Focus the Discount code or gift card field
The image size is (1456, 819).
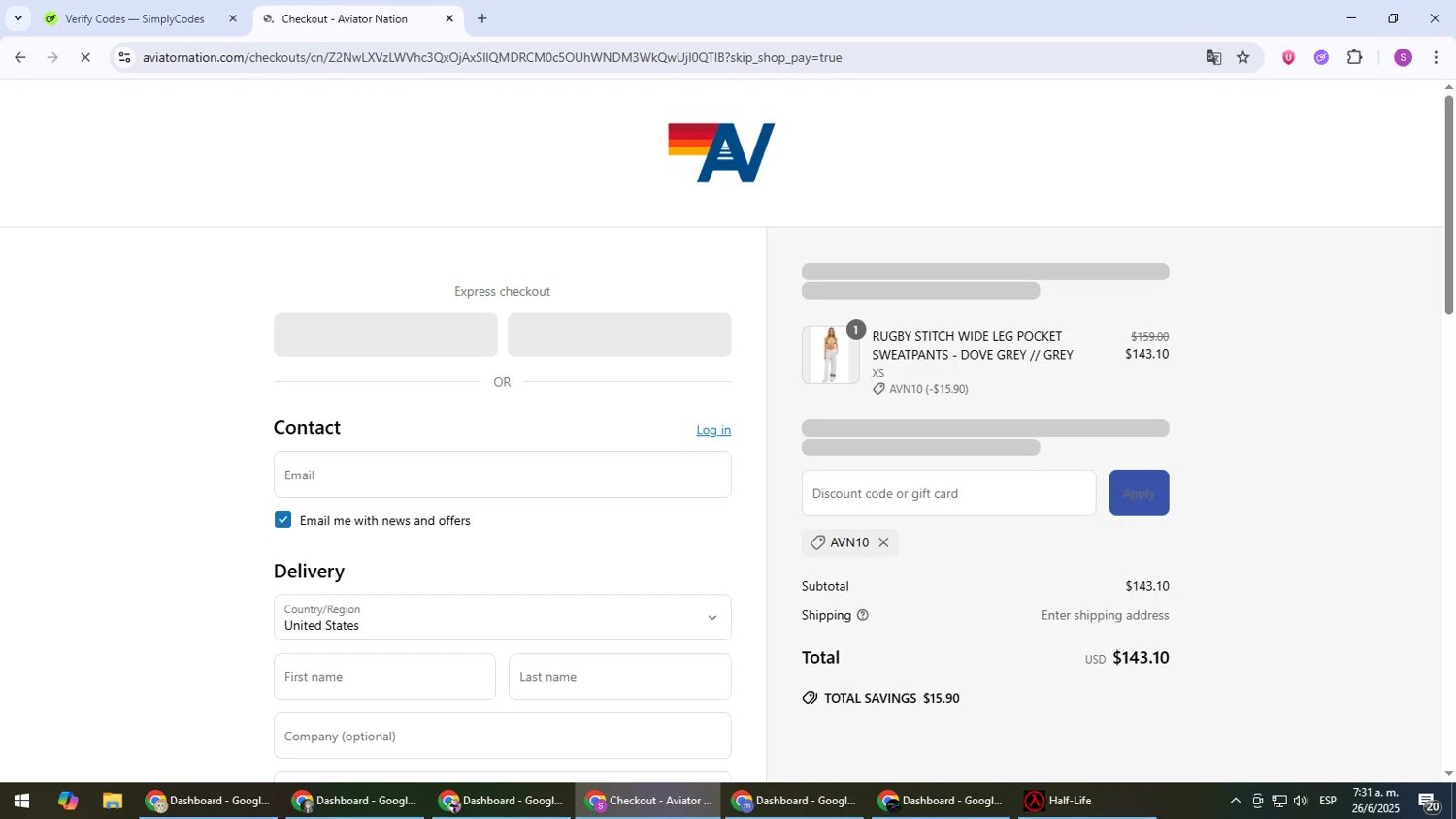[948, 493]
